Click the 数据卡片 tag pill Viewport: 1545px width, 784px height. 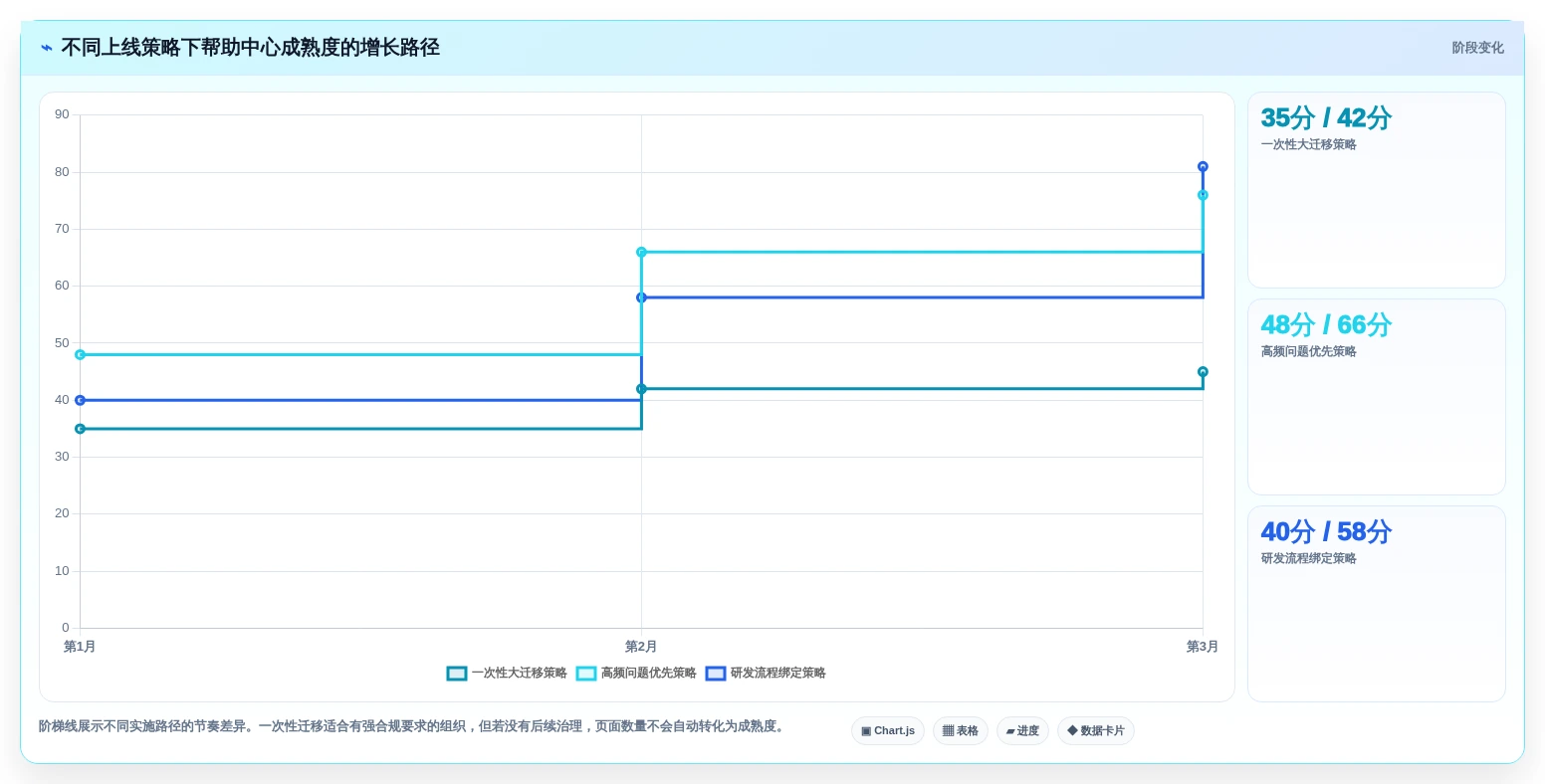[1096, 731]
